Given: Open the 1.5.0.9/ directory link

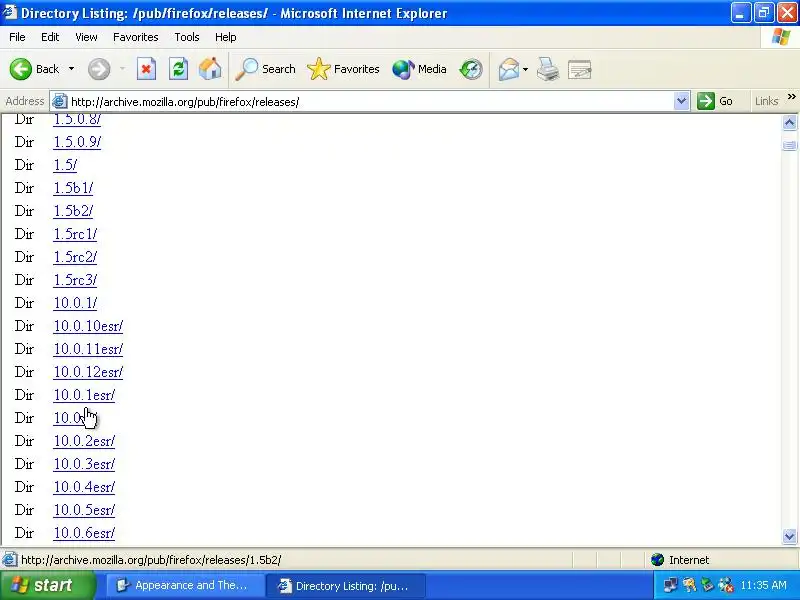Looking at the screenshot, I should click(77, 142).
